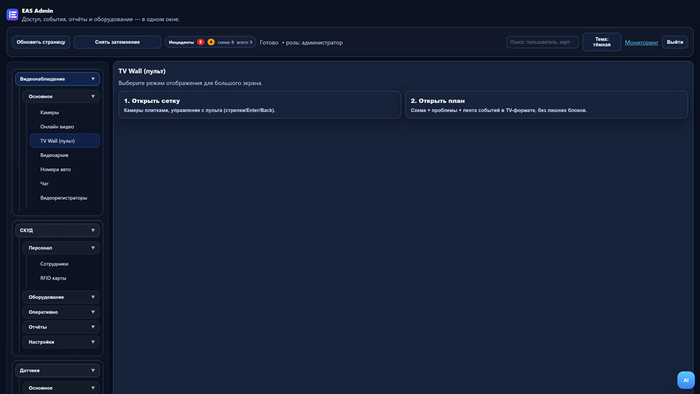This screenshot has width=700, height=394.
Task: Click the EAS Admin logo icon
Action: click(12, 15)
